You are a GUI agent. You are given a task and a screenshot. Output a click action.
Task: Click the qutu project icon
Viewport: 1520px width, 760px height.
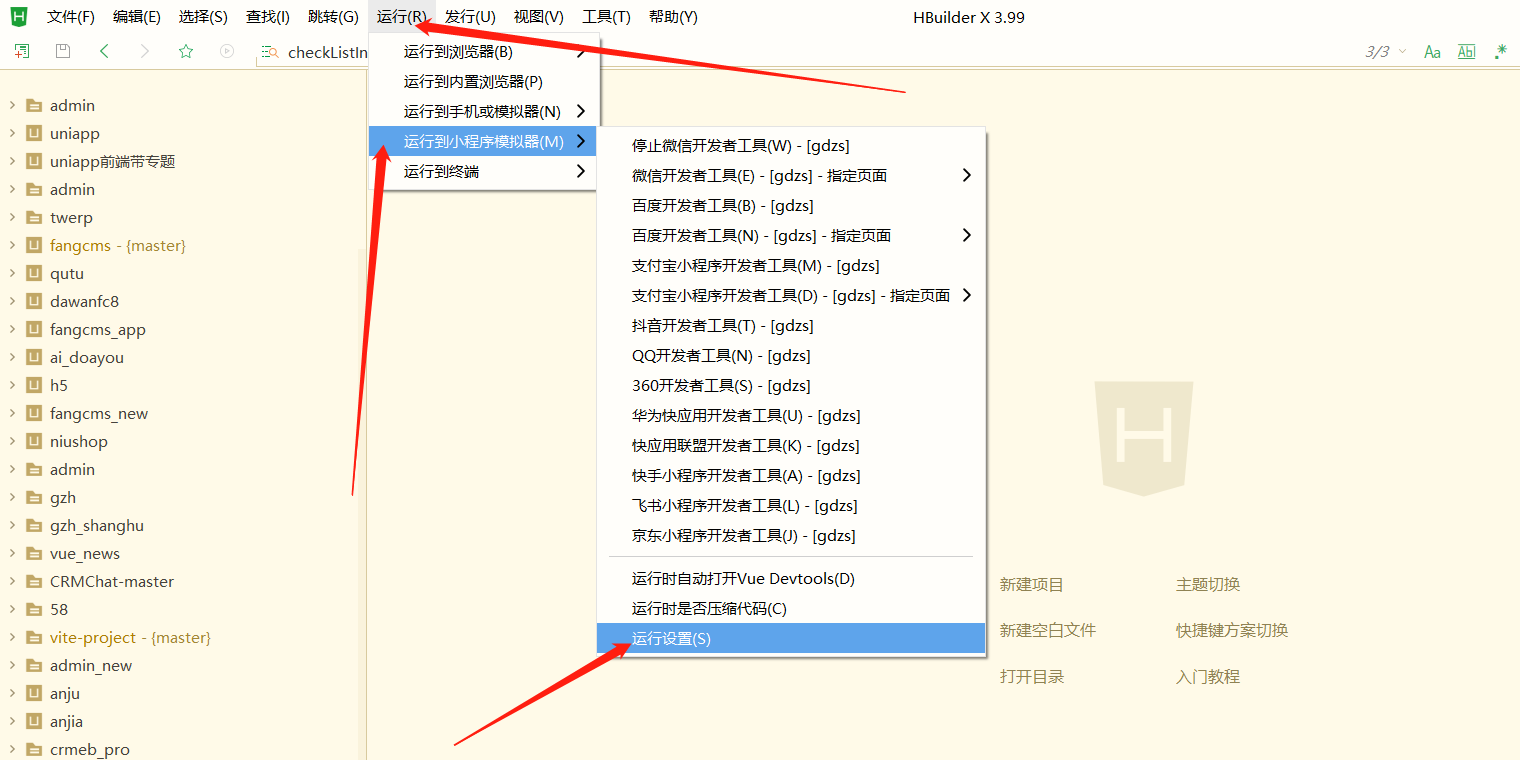click(34, 273)
